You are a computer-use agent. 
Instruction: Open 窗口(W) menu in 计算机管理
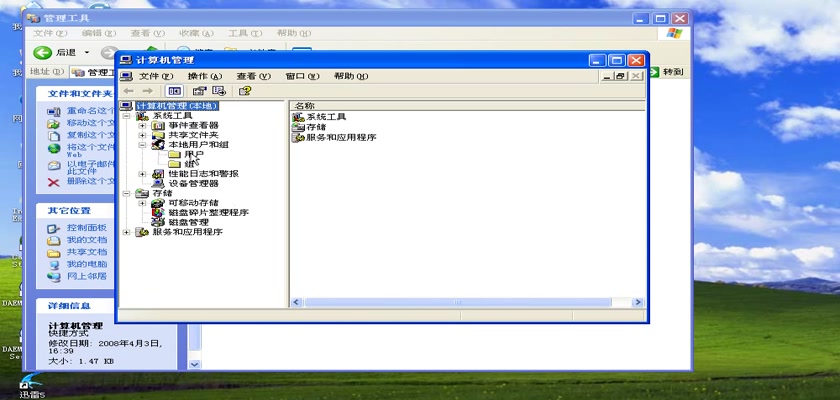point(302,77)
